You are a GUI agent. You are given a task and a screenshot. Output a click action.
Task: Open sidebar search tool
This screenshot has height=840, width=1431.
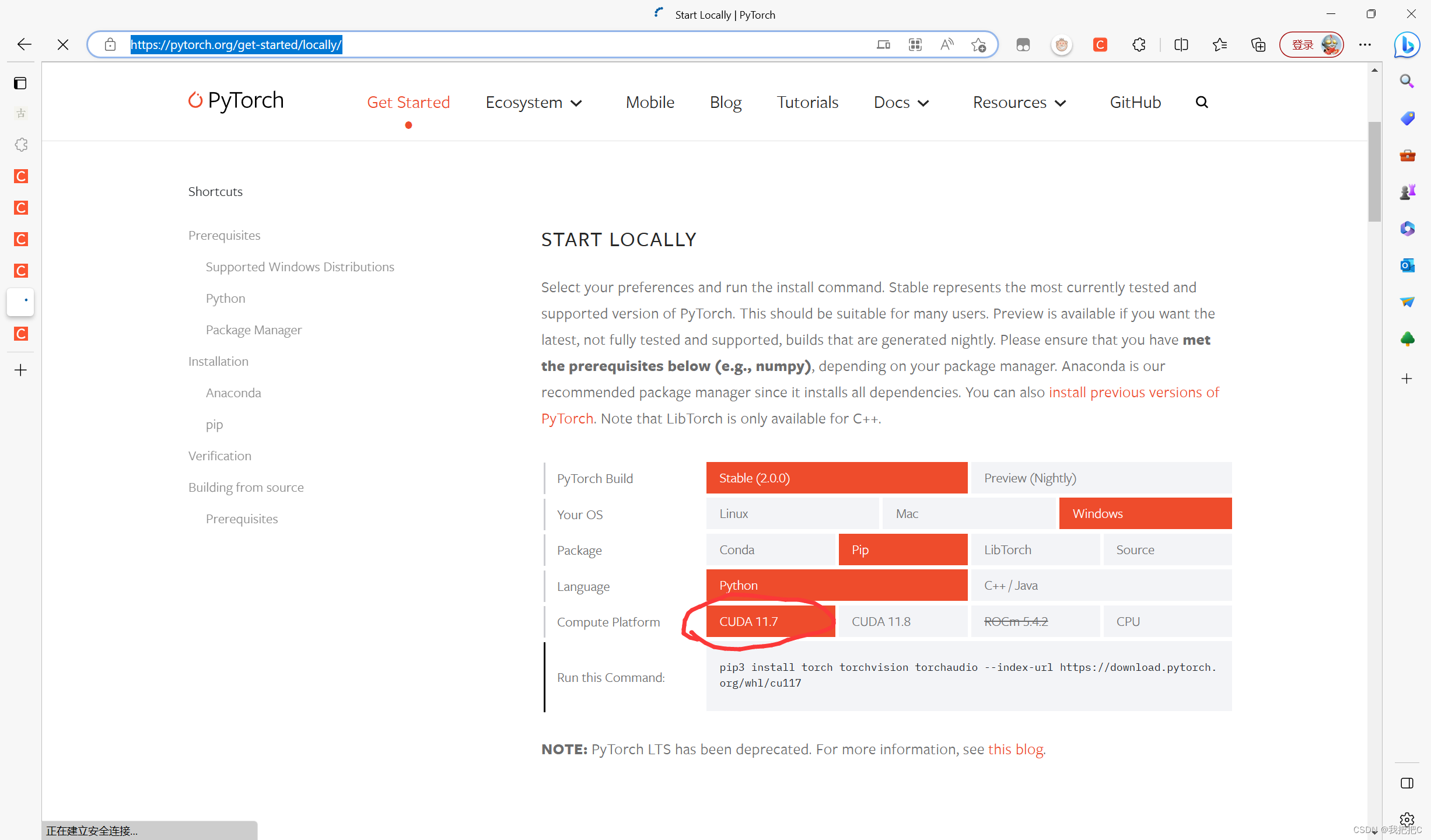point(1406,81)
